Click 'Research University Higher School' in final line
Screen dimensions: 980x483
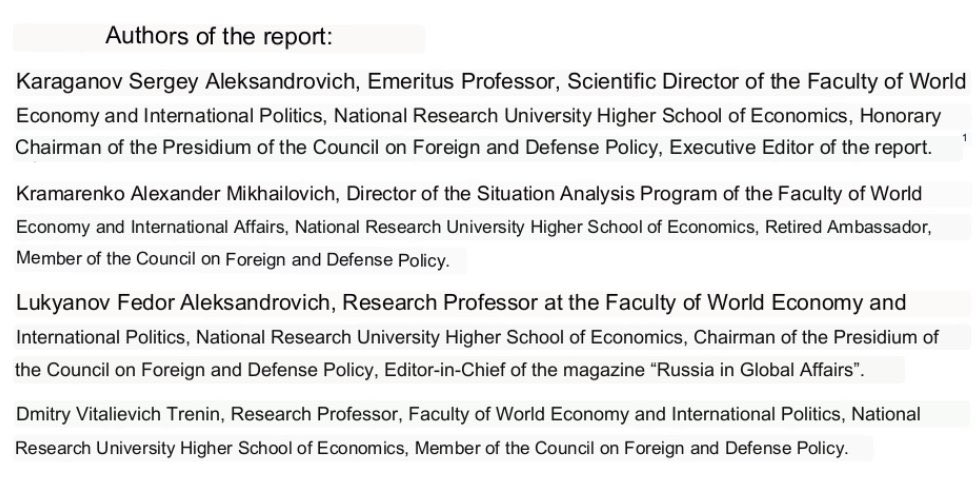click(x=163, y=448)
